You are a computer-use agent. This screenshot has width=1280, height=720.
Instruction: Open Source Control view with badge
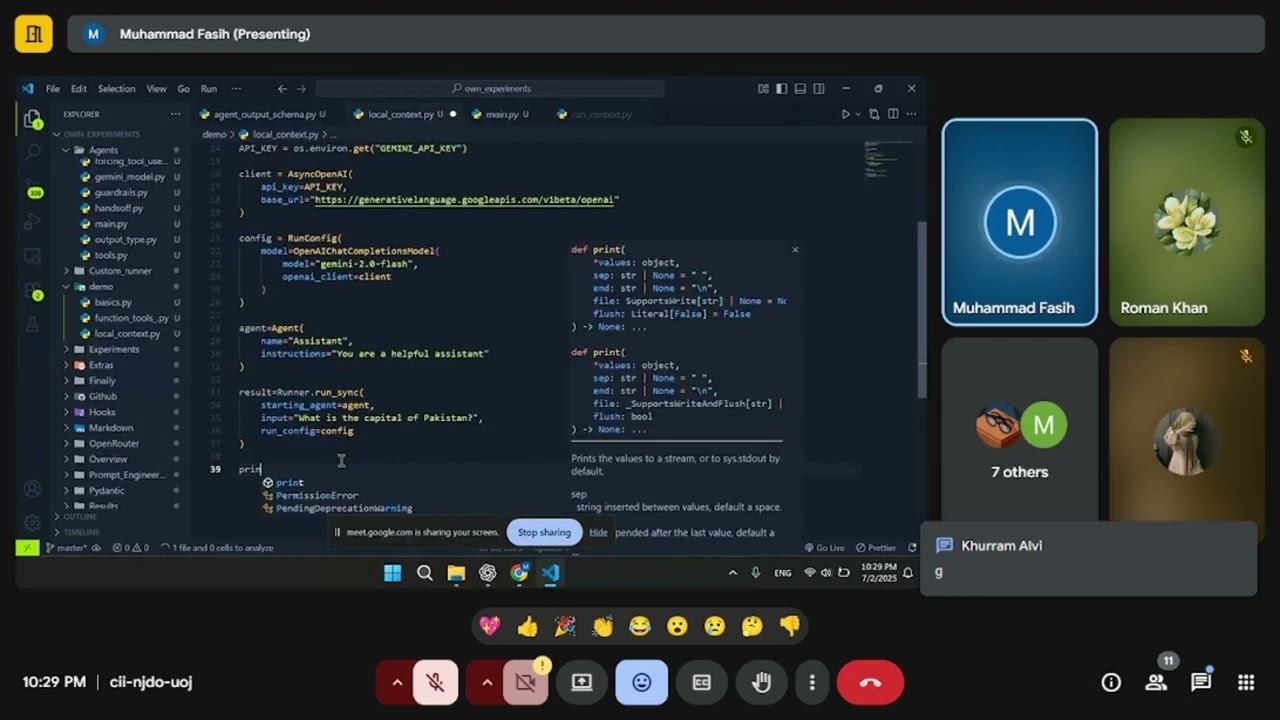[32, 187]
